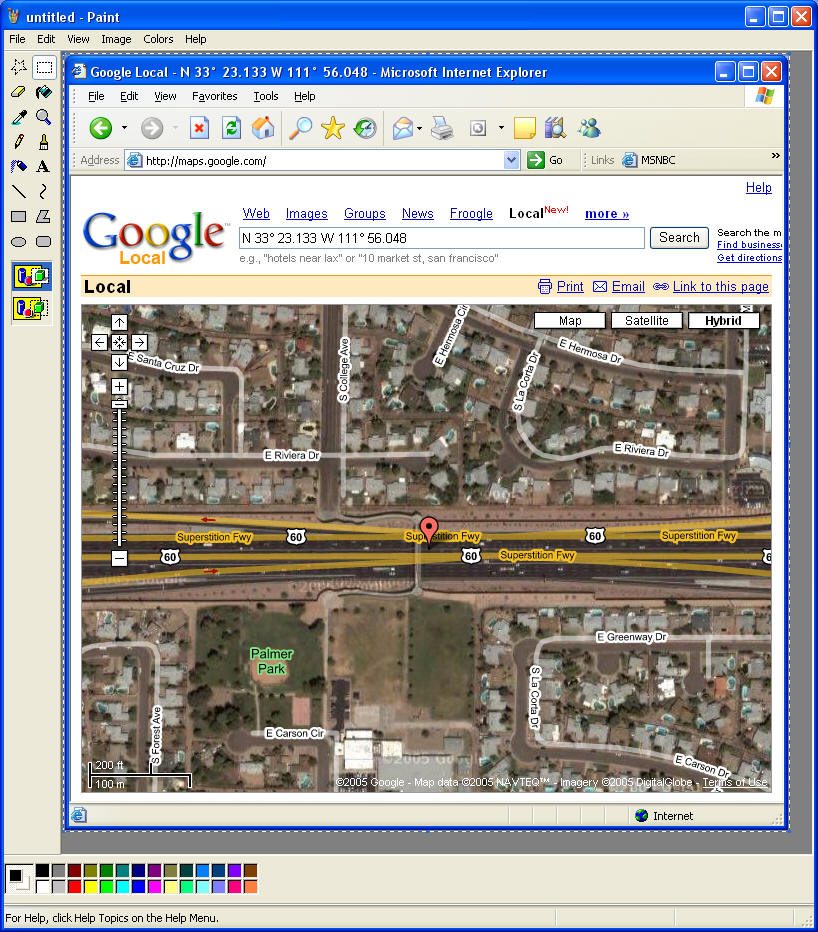The image size is (818, 932).
Task: Open the Froogle link
Action: point(471,213)
